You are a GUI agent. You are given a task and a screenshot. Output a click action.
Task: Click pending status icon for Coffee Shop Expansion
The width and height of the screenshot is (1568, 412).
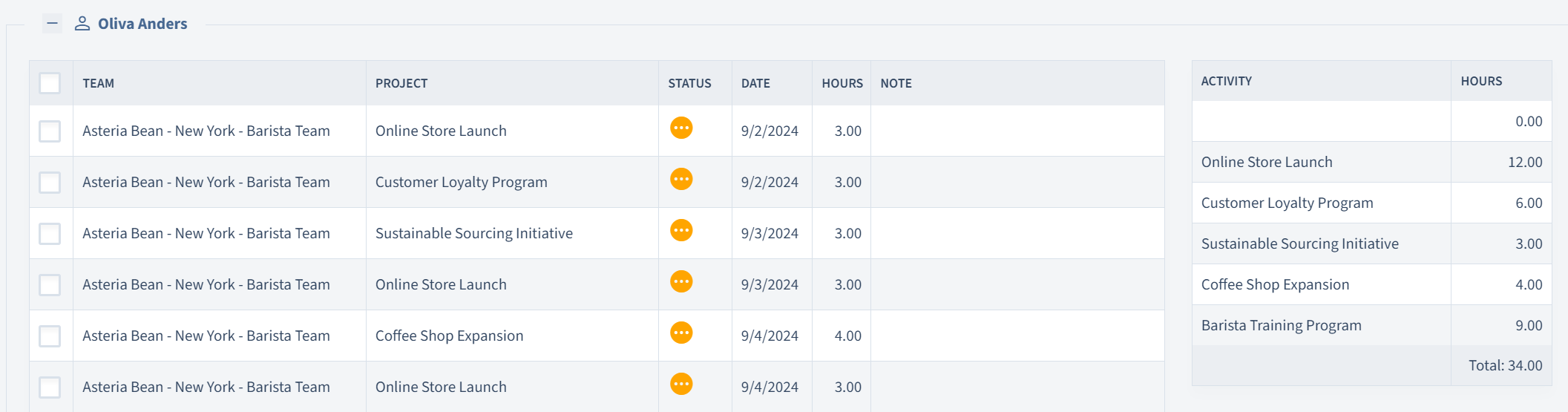click(681, 333)
